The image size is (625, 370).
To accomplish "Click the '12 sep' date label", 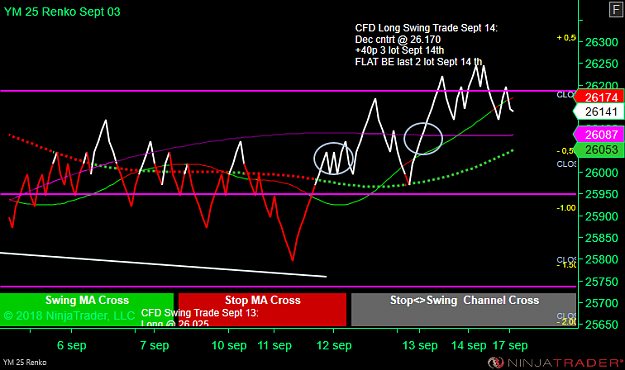I will click(x=334, y=345).
